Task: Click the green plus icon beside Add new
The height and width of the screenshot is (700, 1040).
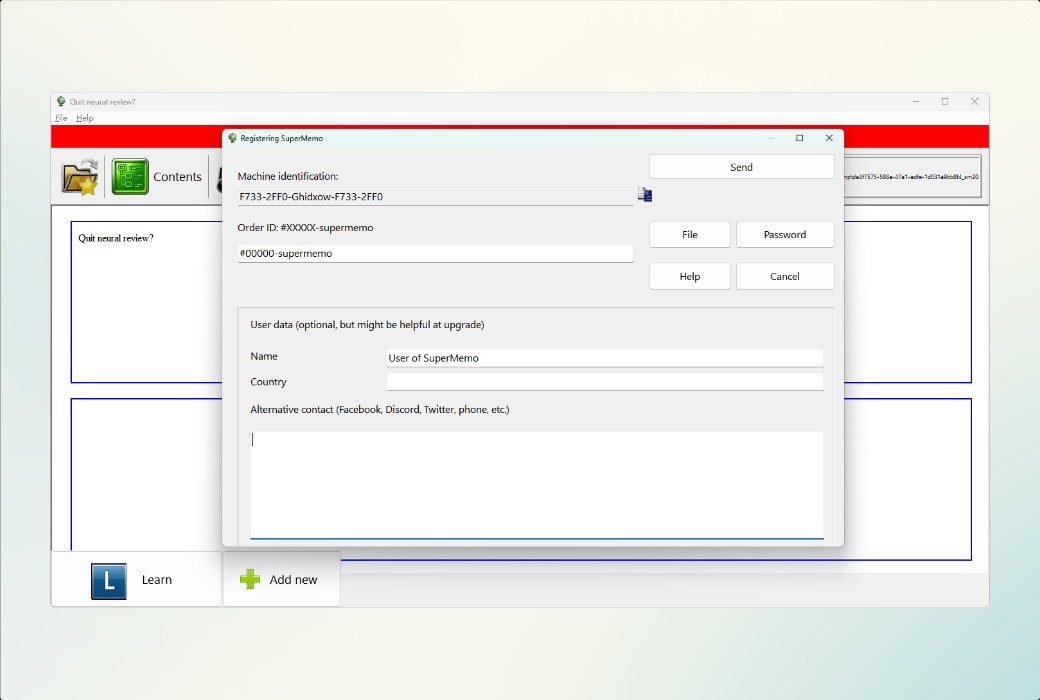Action: tap(247, 579)
